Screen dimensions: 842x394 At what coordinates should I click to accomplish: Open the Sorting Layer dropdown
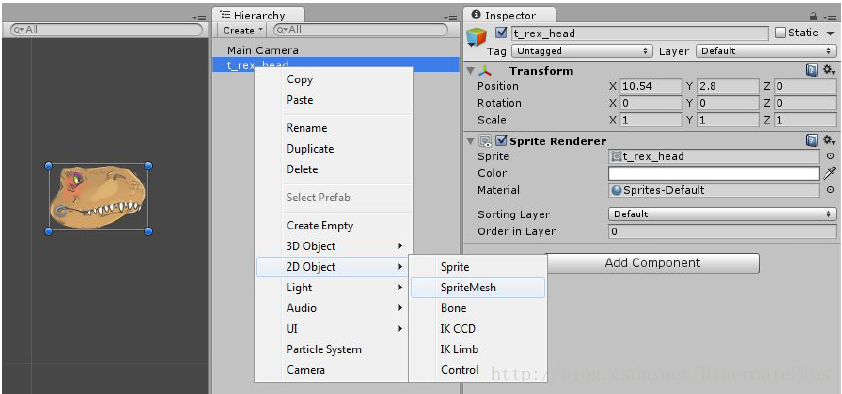[722, 214]
